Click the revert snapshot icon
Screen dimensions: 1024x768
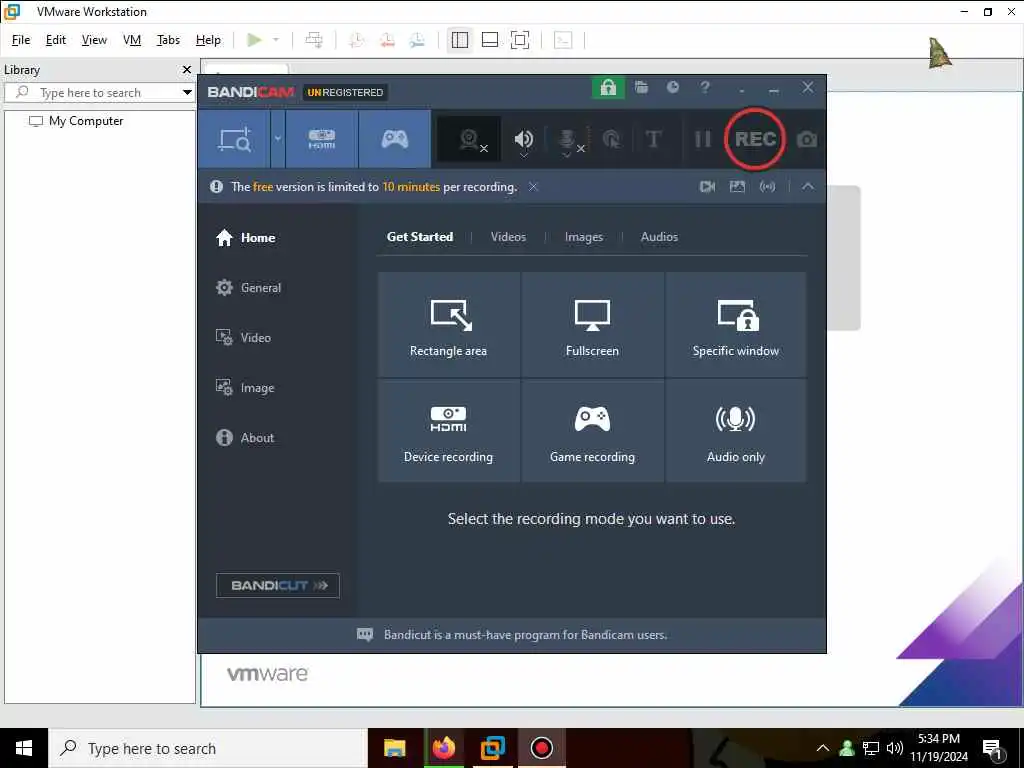coord(387,40)
